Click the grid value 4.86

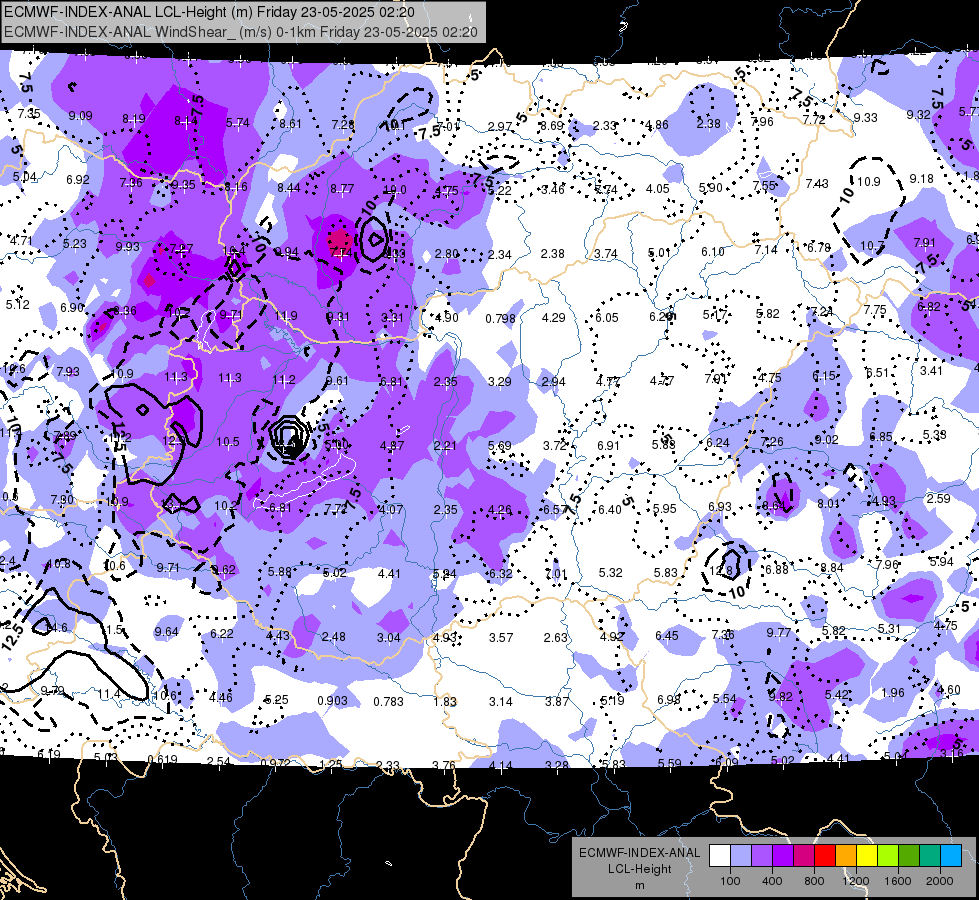[x=657, y=125]
